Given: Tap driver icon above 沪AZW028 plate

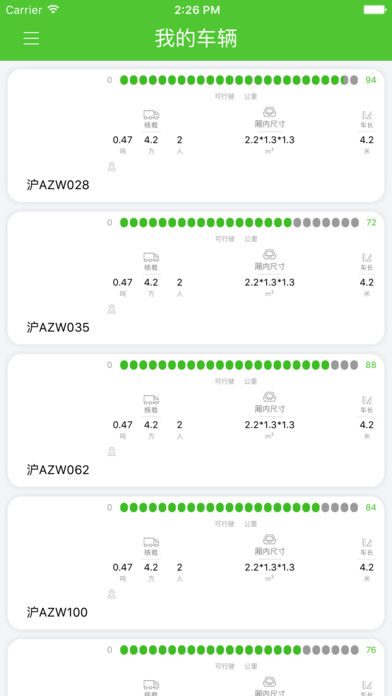Looking at the screenshot, I should tap(112, 167).
